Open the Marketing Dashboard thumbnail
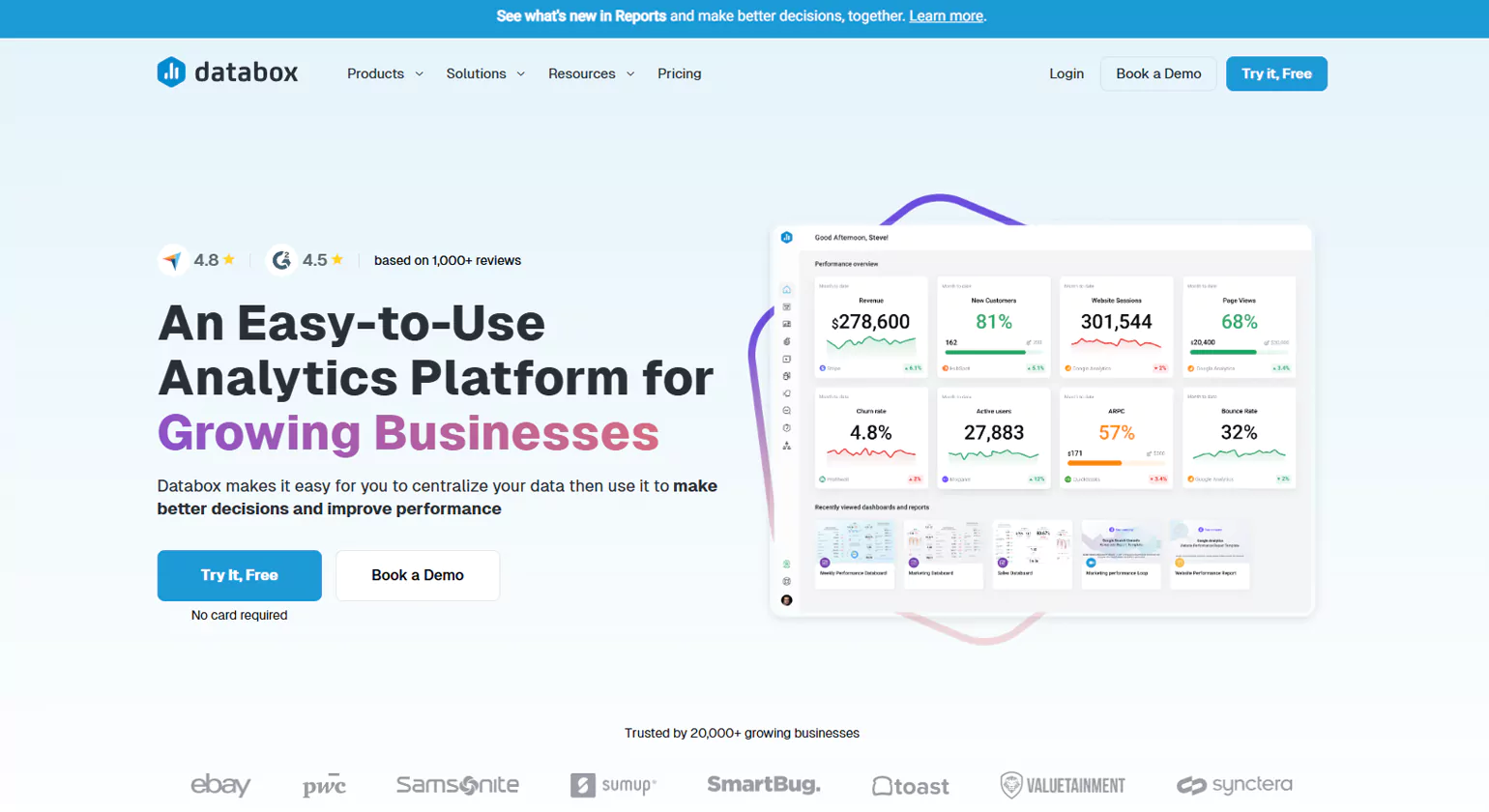The image size is (1489, 812). click(x=945, y=554)
